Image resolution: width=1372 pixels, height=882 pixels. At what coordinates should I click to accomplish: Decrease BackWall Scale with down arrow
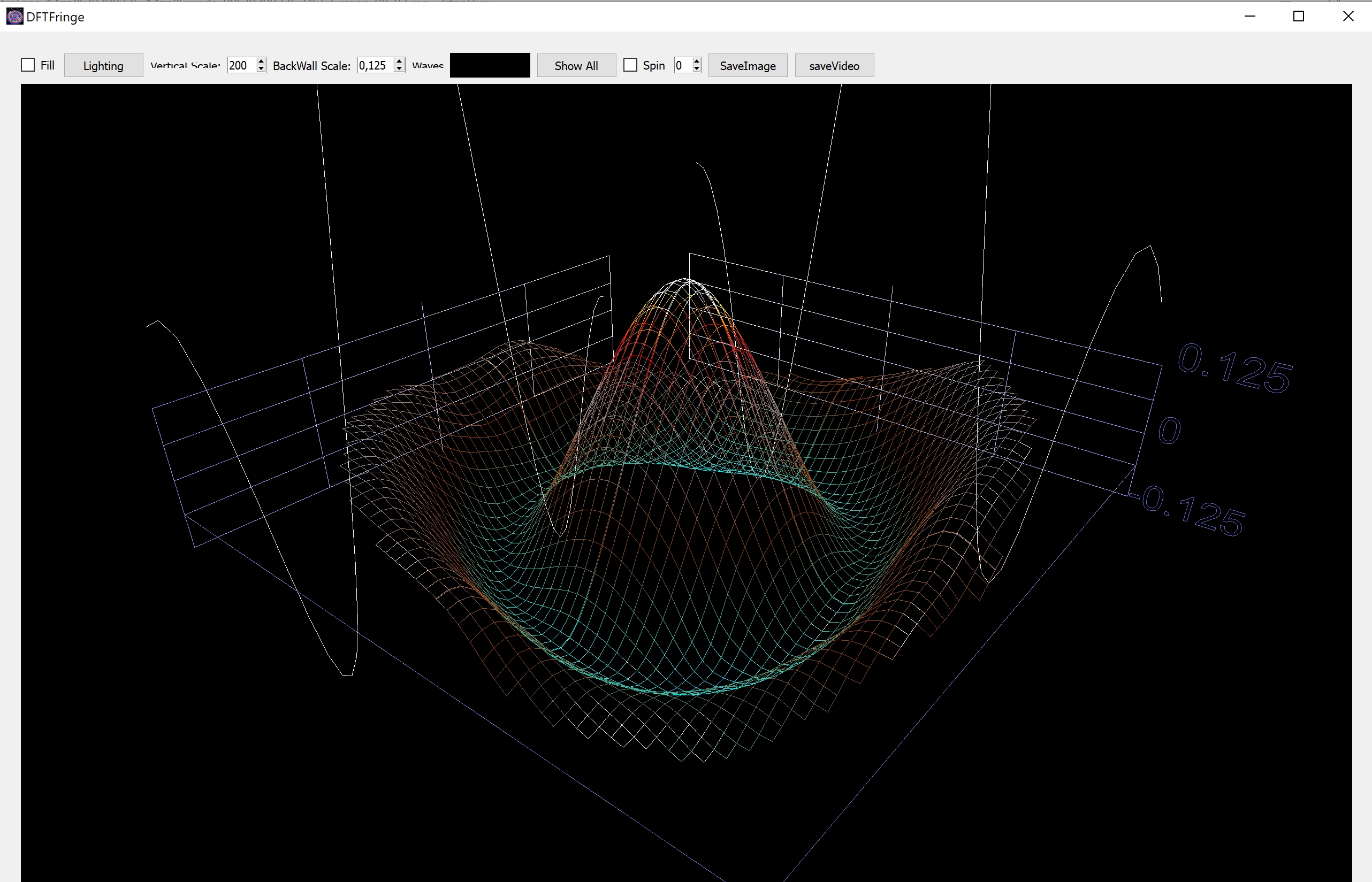tap(399, 70)
